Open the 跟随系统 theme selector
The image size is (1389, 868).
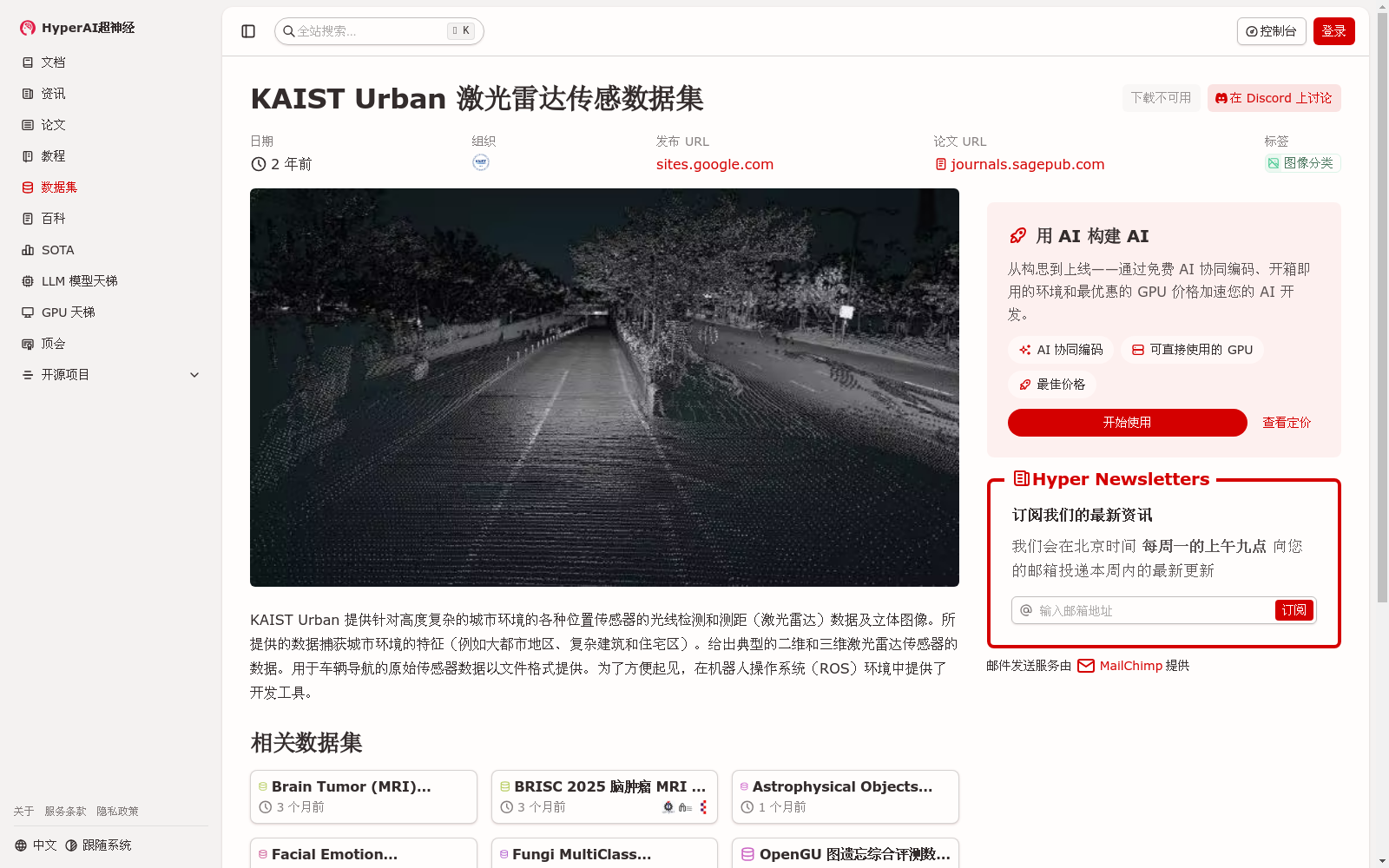pyautogui.click(x=98, y=845)
